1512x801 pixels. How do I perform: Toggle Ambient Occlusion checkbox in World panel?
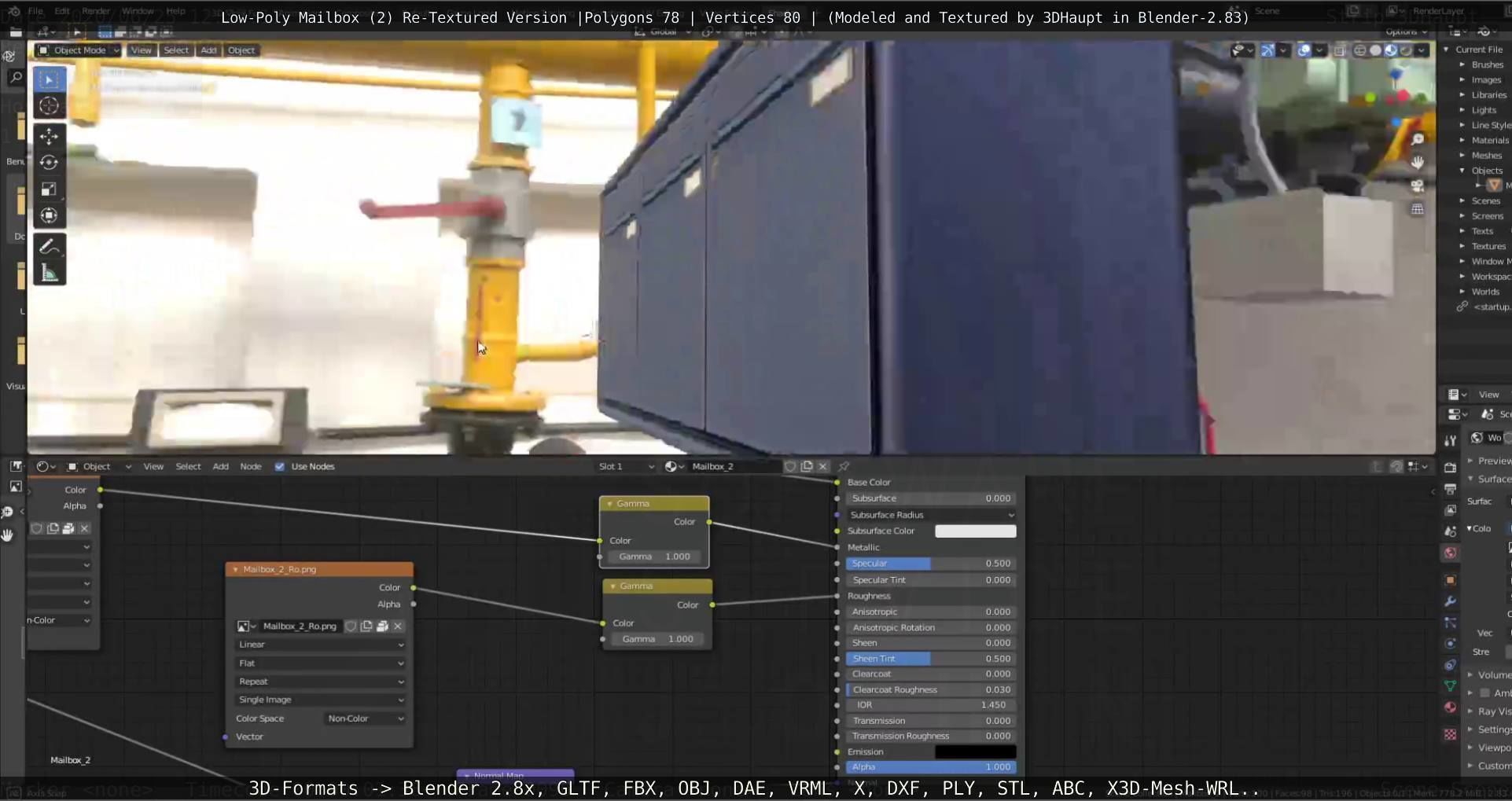1484,693
